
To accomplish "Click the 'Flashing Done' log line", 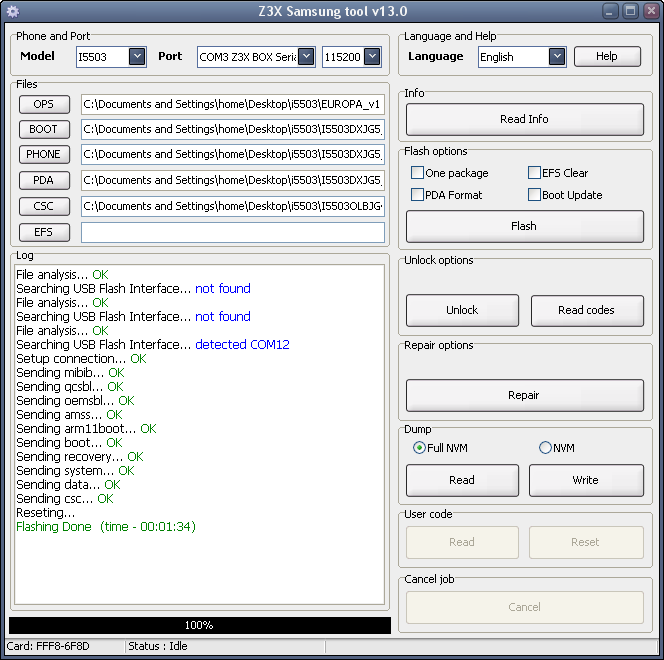I will tap(106, 527).
